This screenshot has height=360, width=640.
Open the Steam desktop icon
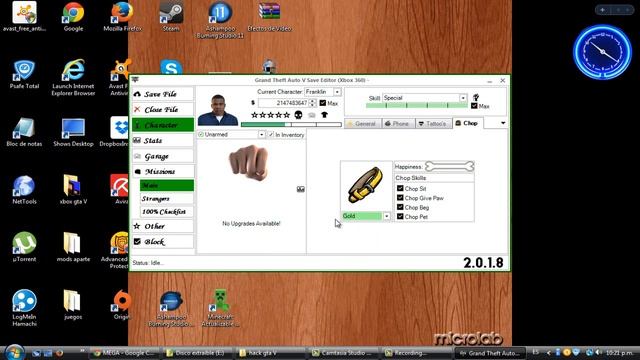click(171, 16)
